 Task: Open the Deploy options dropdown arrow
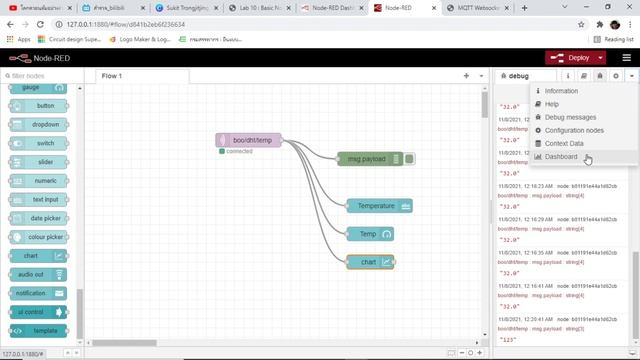(x=600, y=58)
